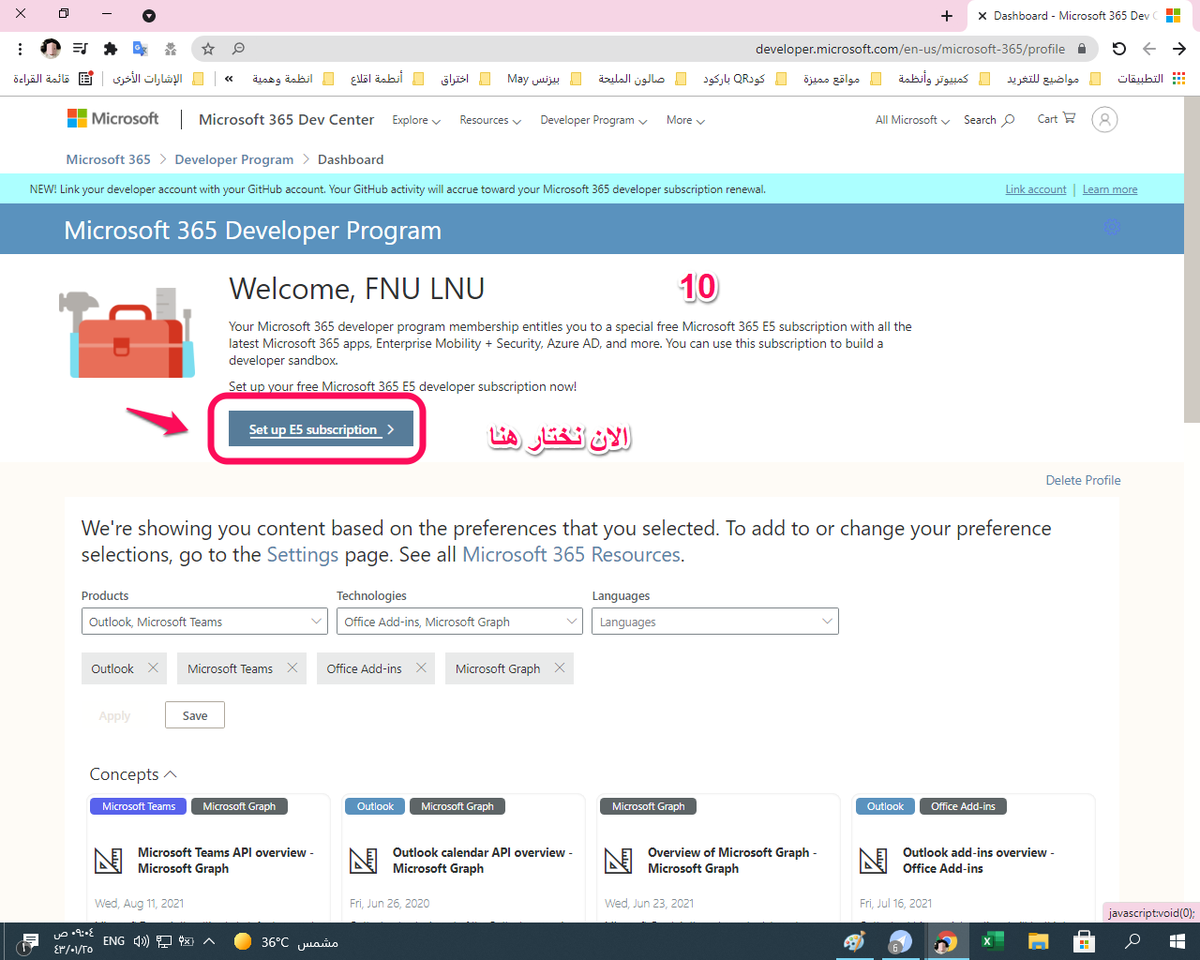The image size is (1200, 960).
Task: Click the Windows Start button
Action: click(x=1176, y=941)
